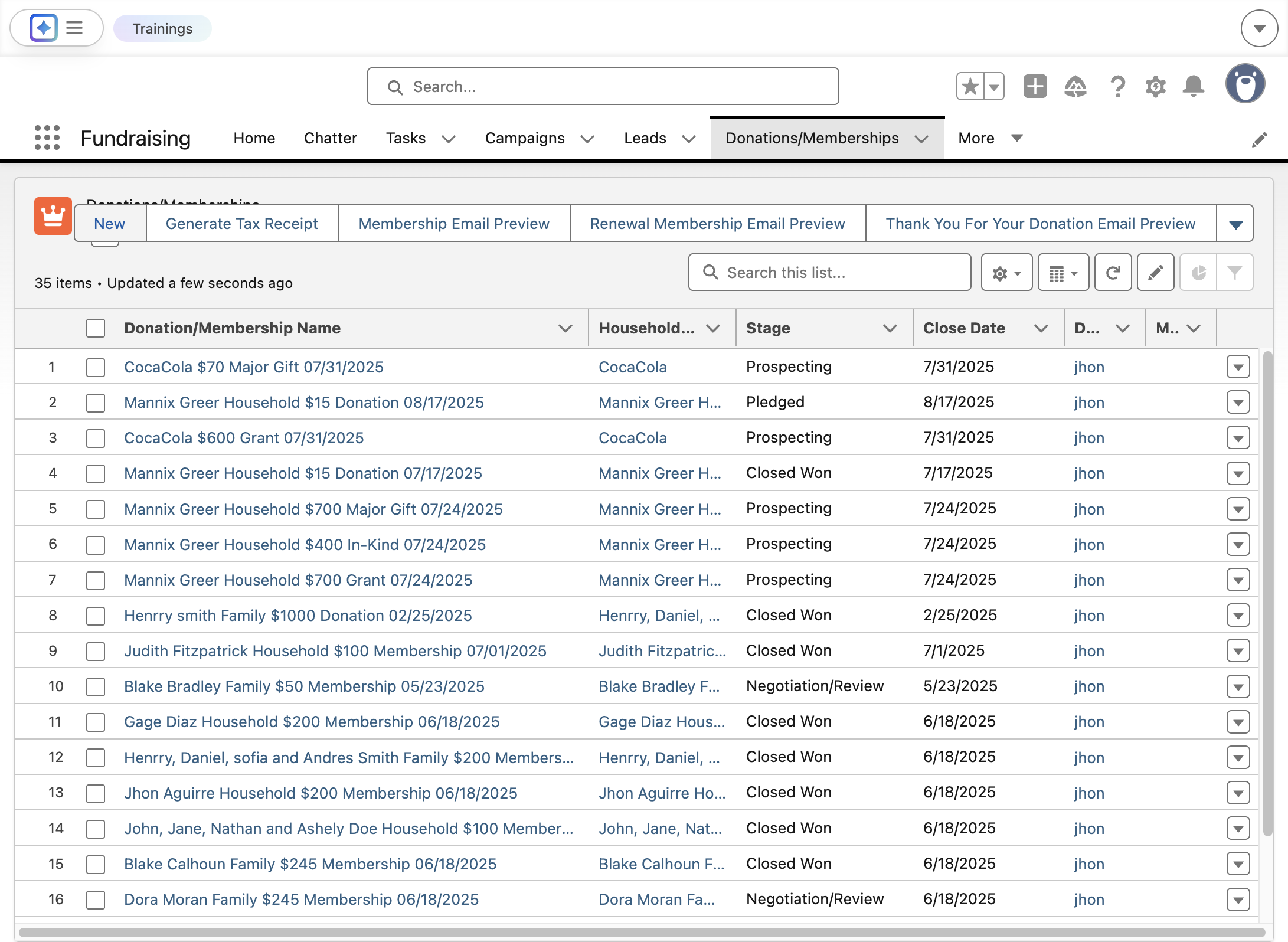
Task: Tick the Henrry smith Family $1000 Donation checkbox
Action: coord(96,616)
